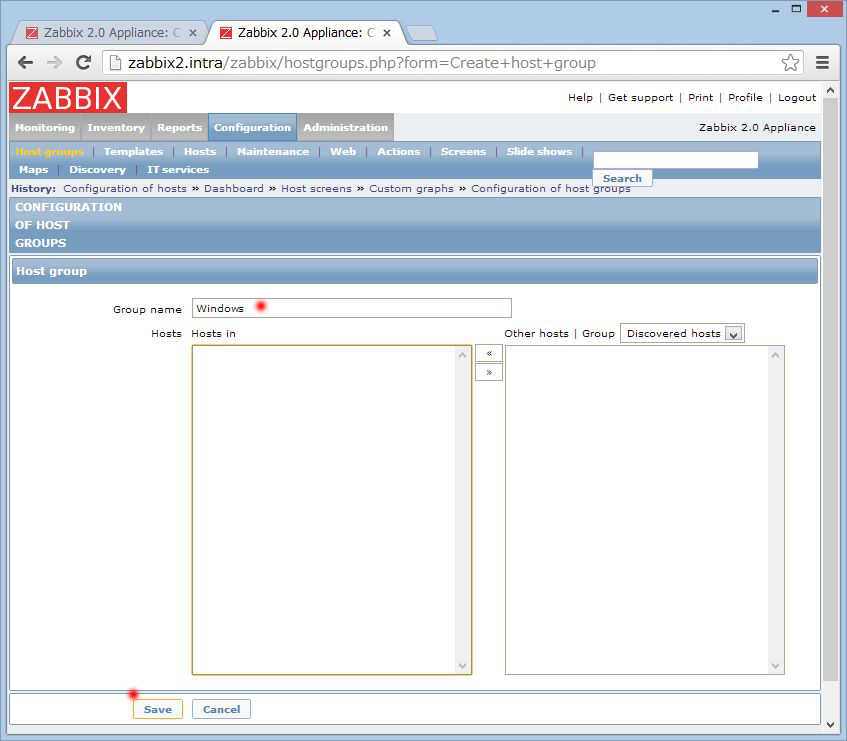The image size is (847, 741).
Task: Open a new browser tab
Action: tap(422, 33)
